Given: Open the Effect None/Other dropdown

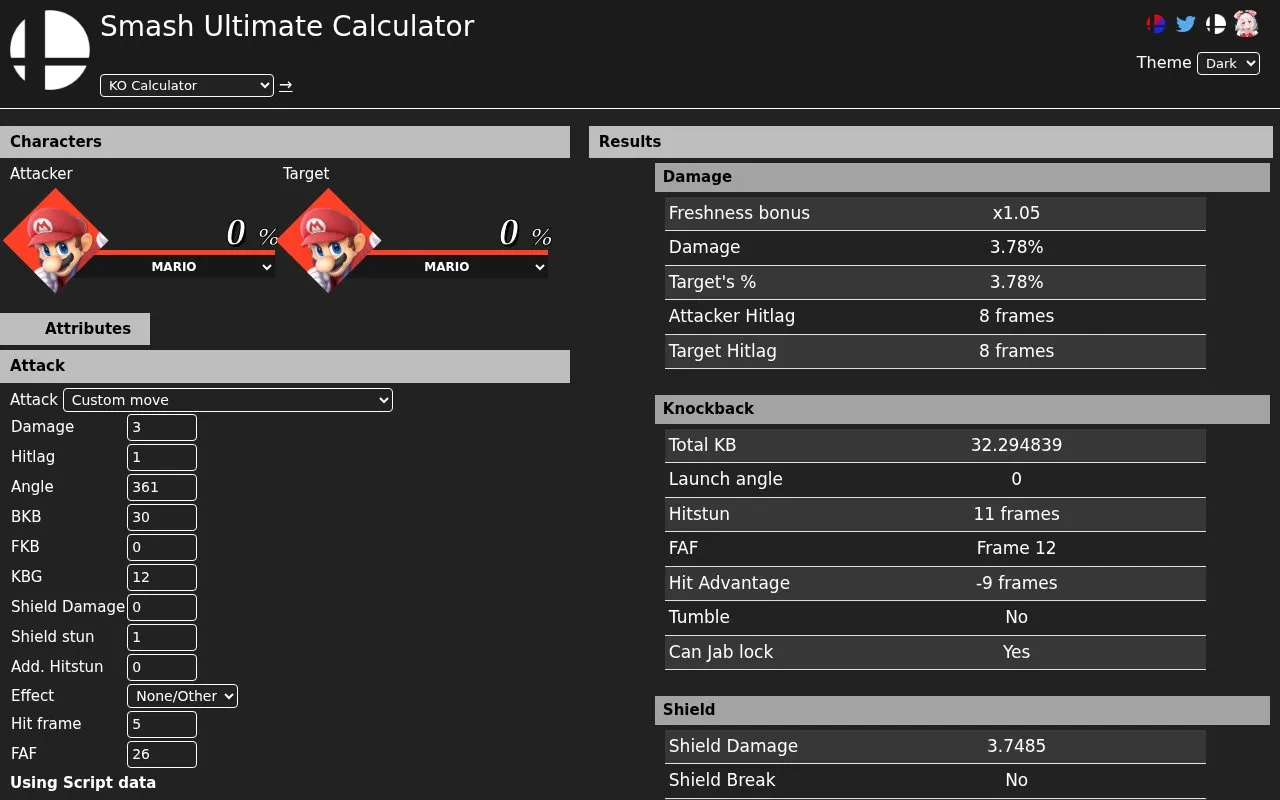Looking at the screenshot, I should coord(182,696).
